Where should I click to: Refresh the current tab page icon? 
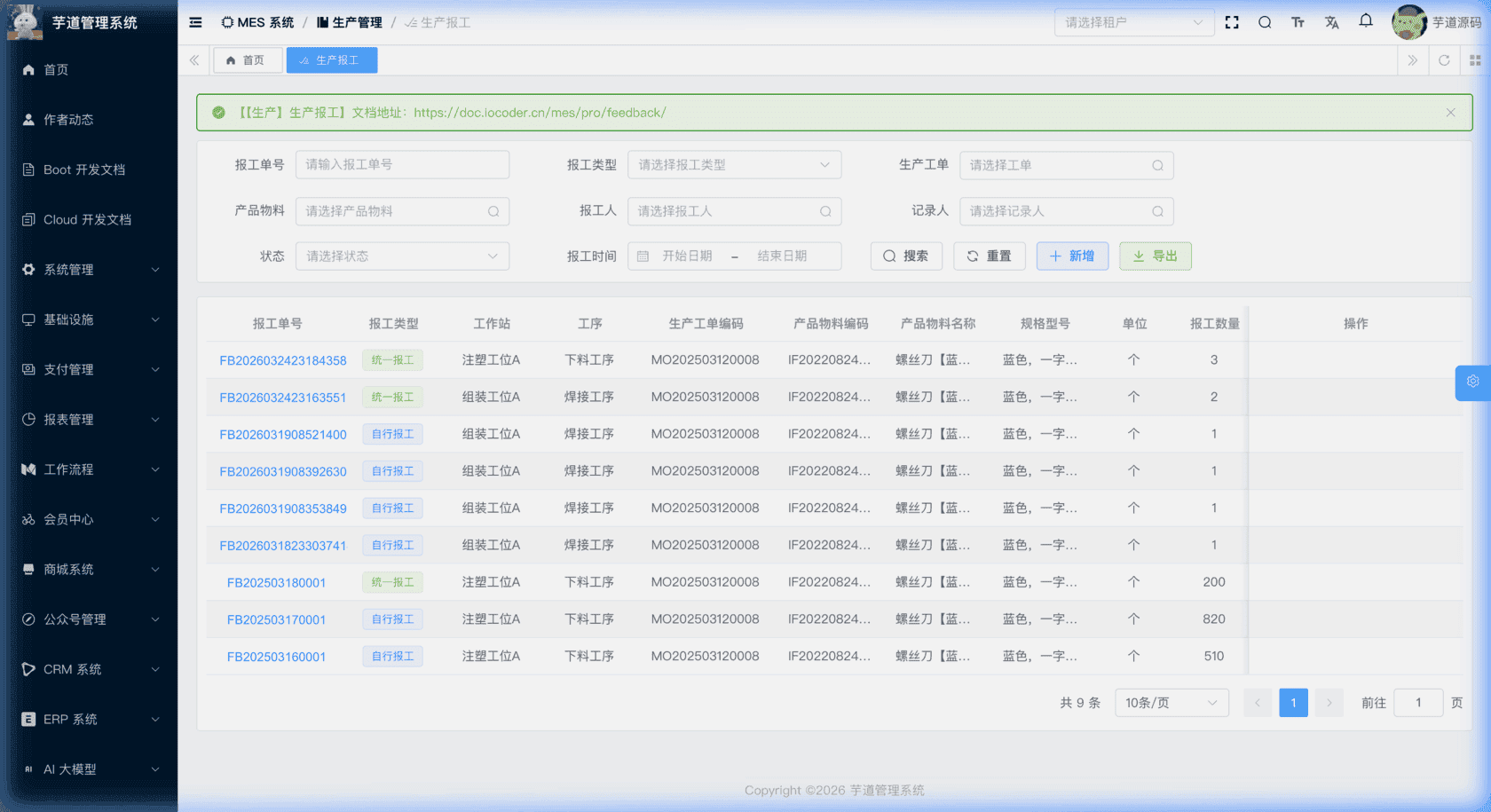pyautogui.click(x=1444, y=60)
